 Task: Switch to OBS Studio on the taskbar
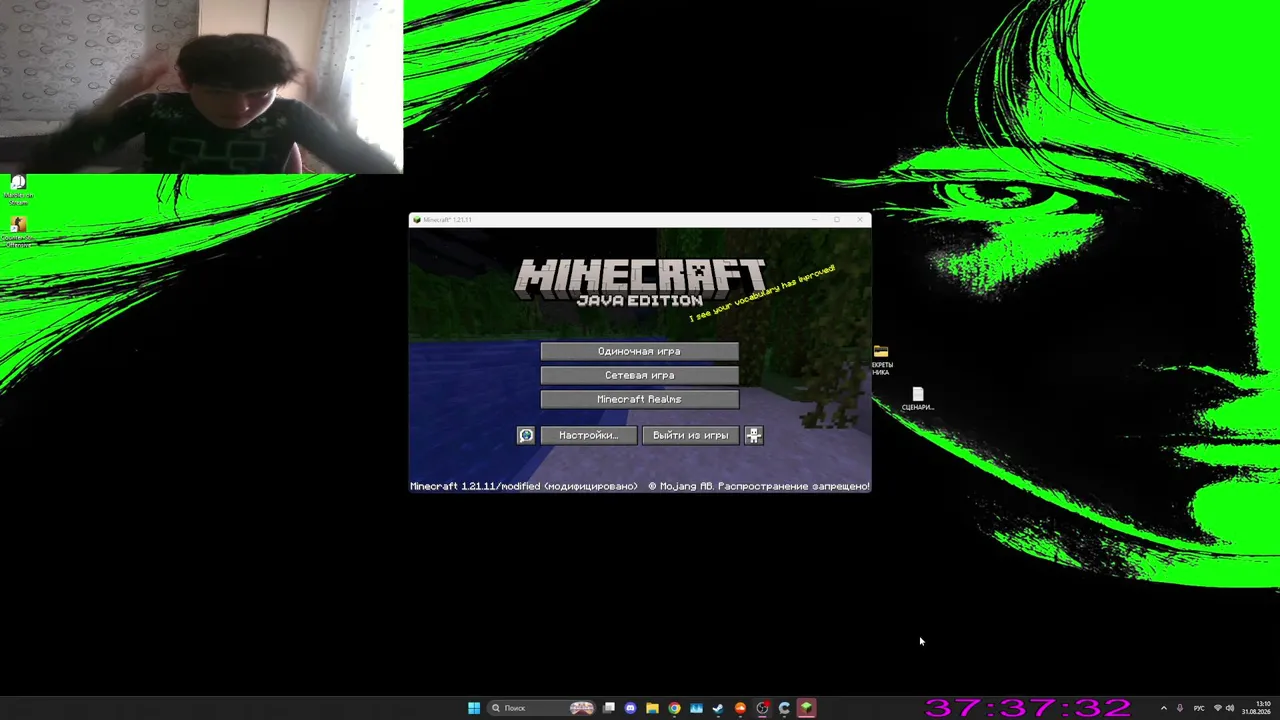pos(762,708)
